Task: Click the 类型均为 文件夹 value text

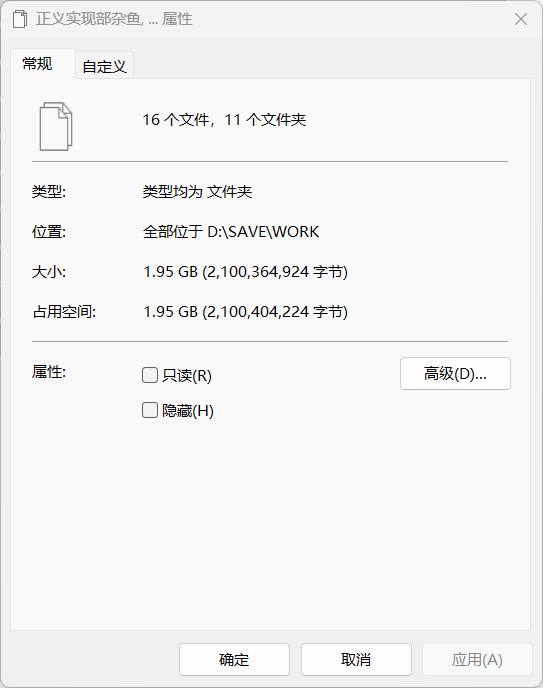Action: point(197,192)
